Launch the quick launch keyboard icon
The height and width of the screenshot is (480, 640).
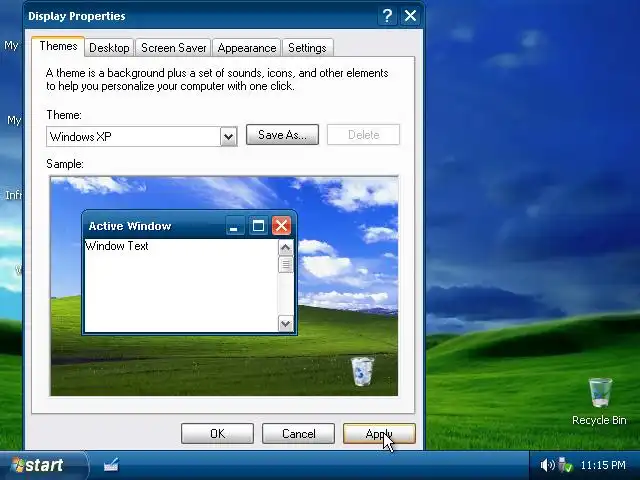coord(111,464)
